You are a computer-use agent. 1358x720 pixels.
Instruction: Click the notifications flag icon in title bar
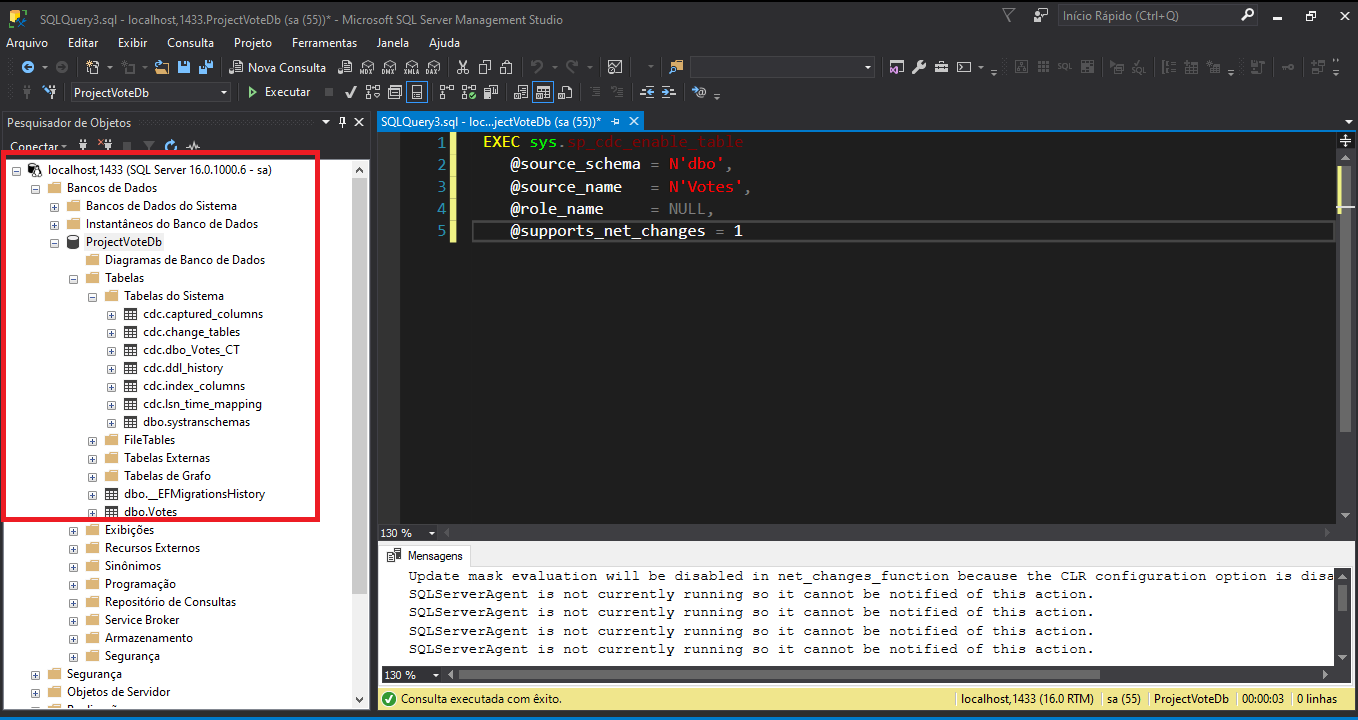(x=1010, y=16)
